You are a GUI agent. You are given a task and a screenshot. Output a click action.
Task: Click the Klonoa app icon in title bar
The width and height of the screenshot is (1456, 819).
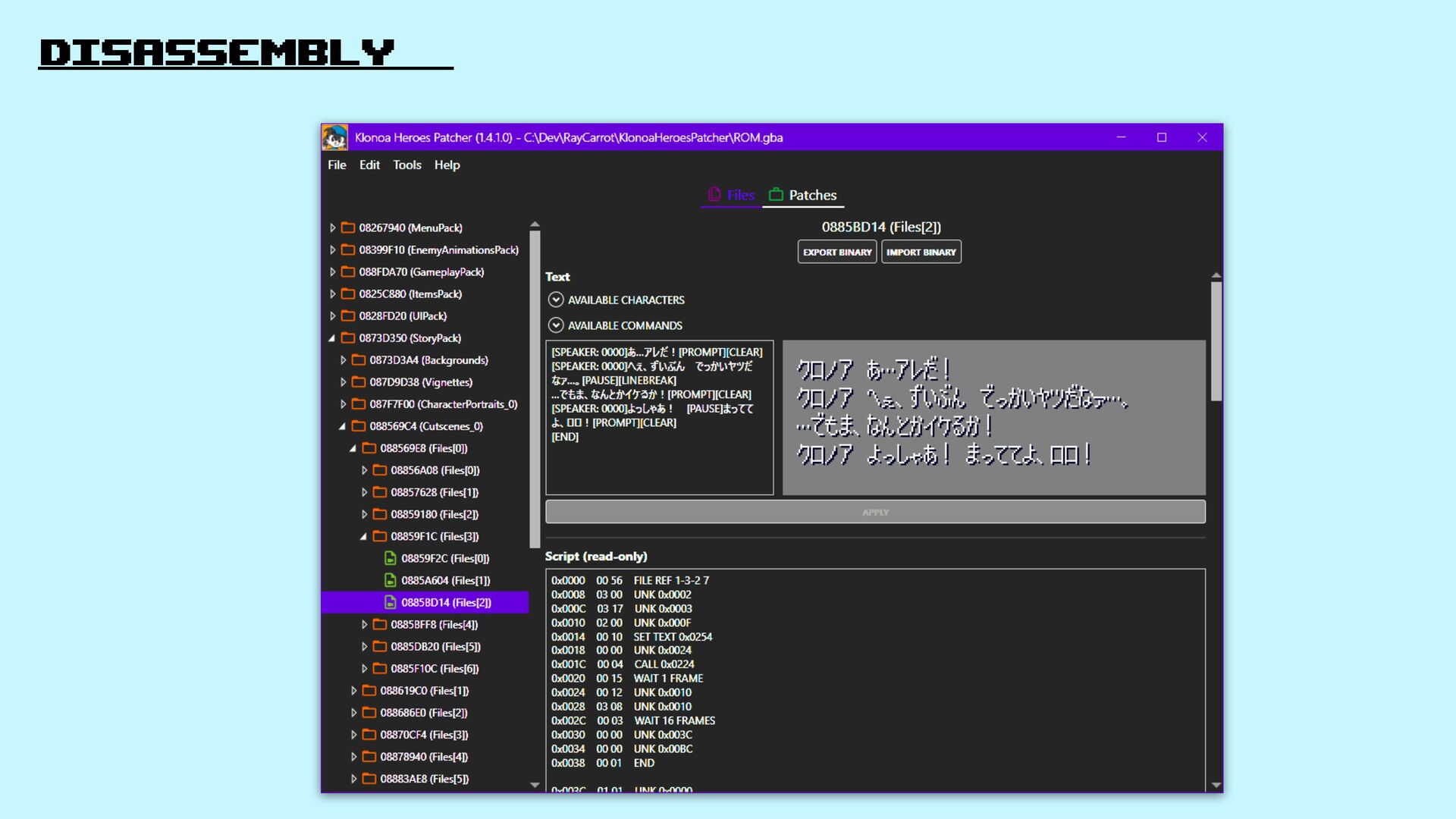click(334, 137)
